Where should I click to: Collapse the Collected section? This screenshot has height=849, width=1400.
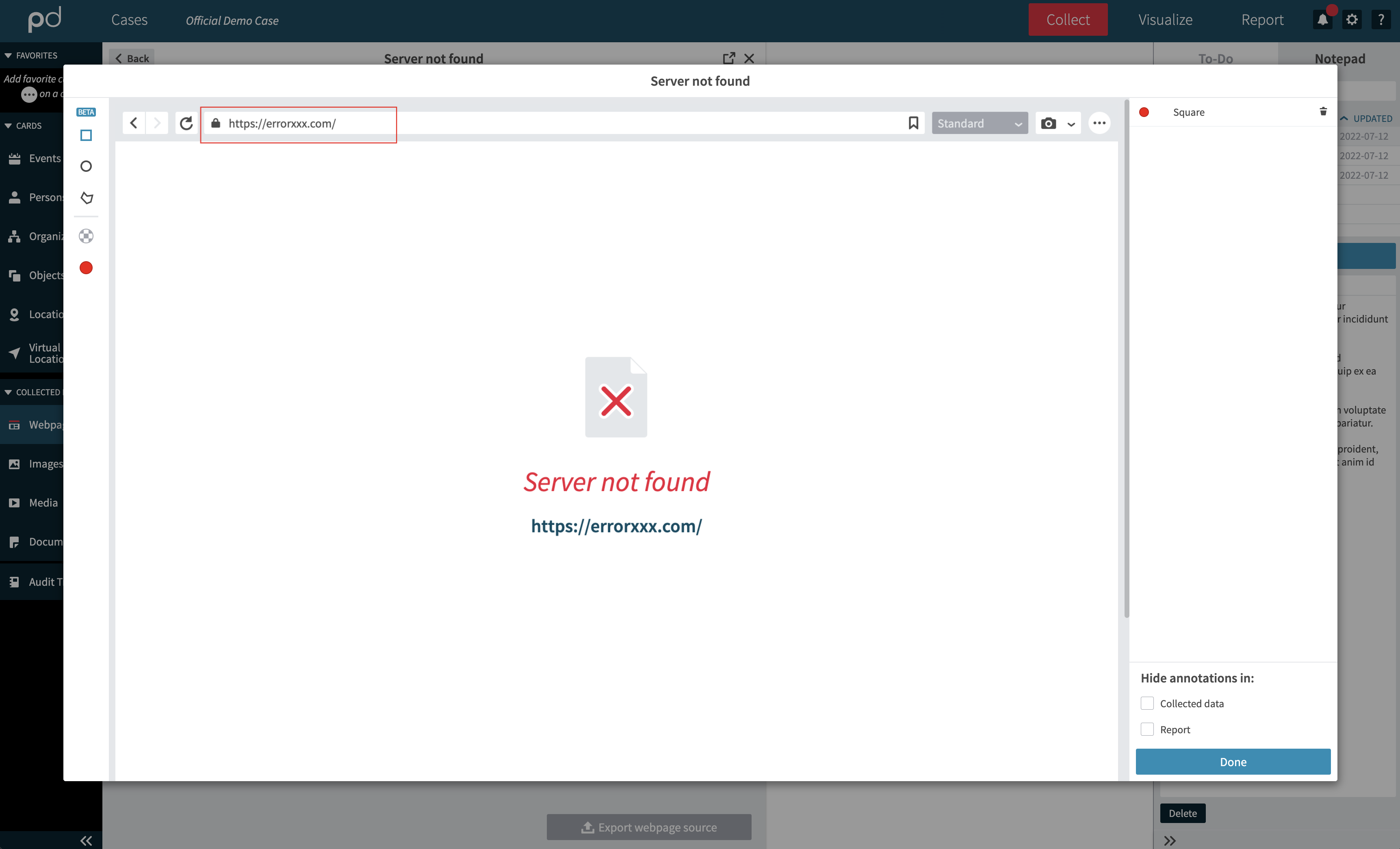8,392
